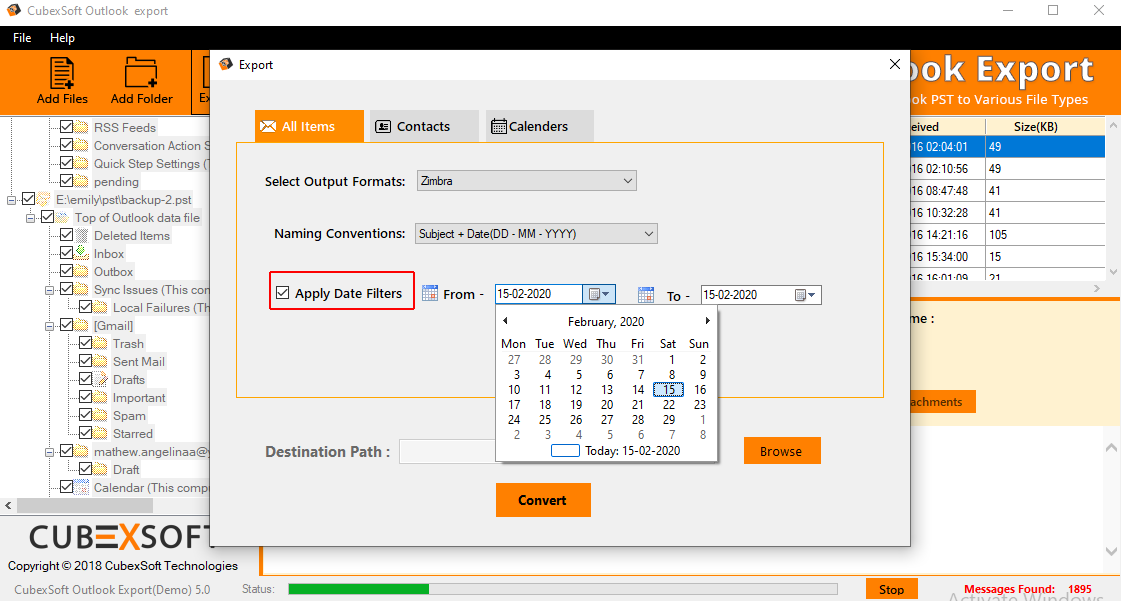The image size is (1121, 601).
Task: Click the Add Files toolbar icon
Action: (62, 75)
